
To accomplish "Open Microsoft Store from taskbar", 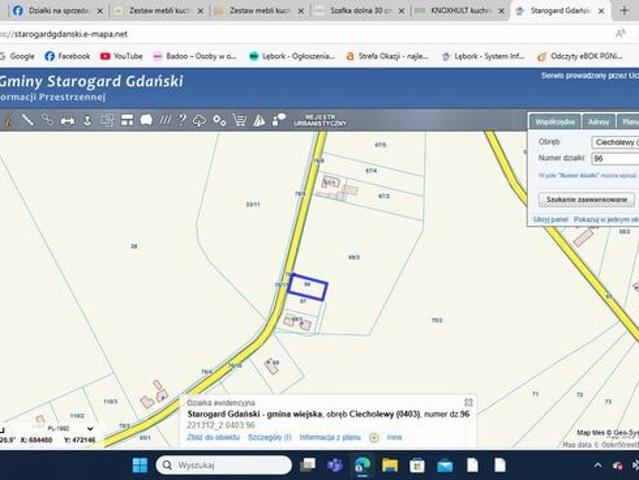I will click(x=417, y=465).
